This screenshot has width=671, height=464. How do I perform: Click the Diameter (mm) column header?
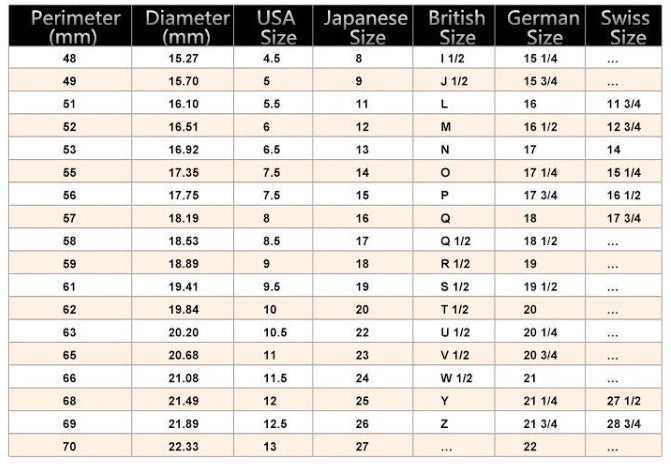(188, 27)
